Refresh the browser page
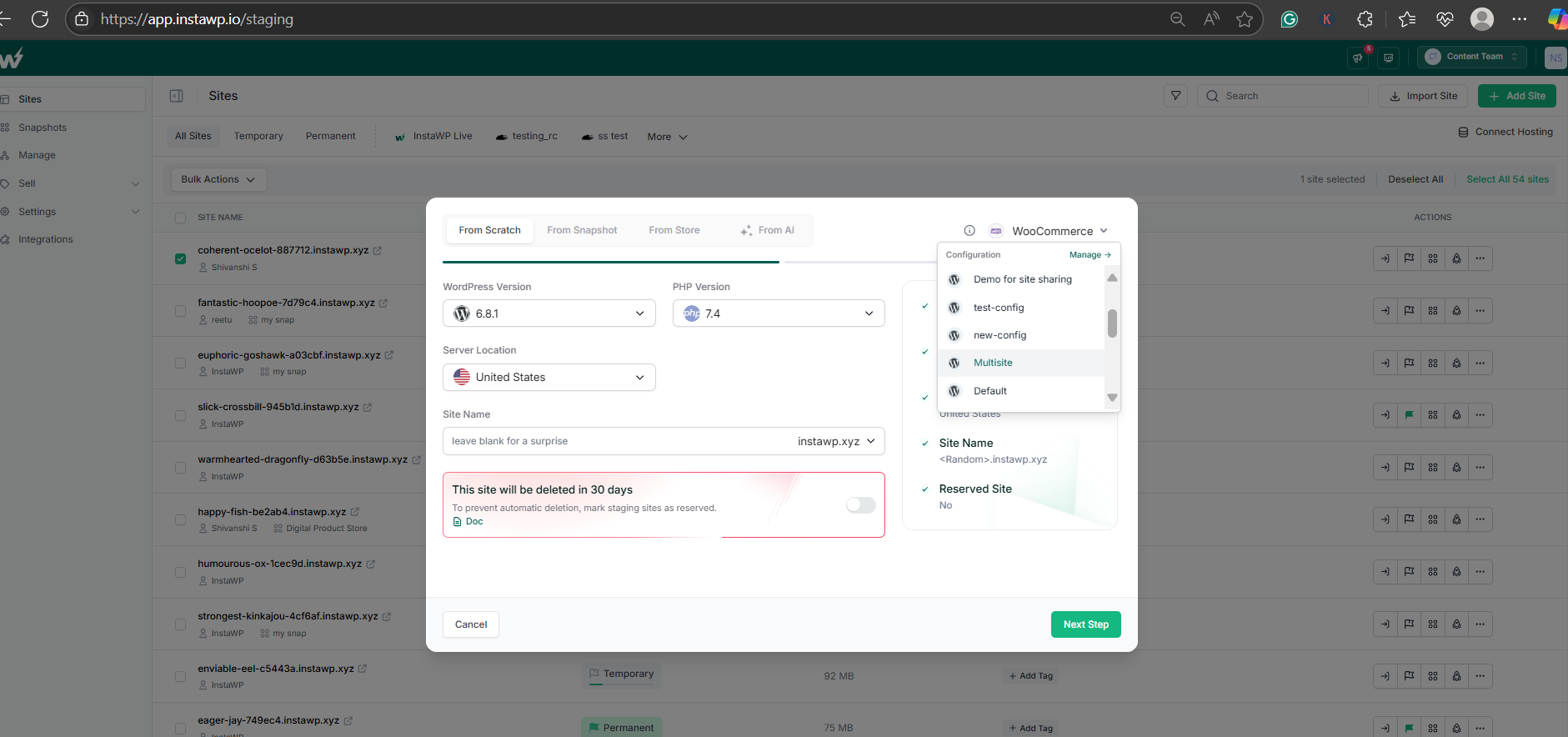 pos(40,18)
